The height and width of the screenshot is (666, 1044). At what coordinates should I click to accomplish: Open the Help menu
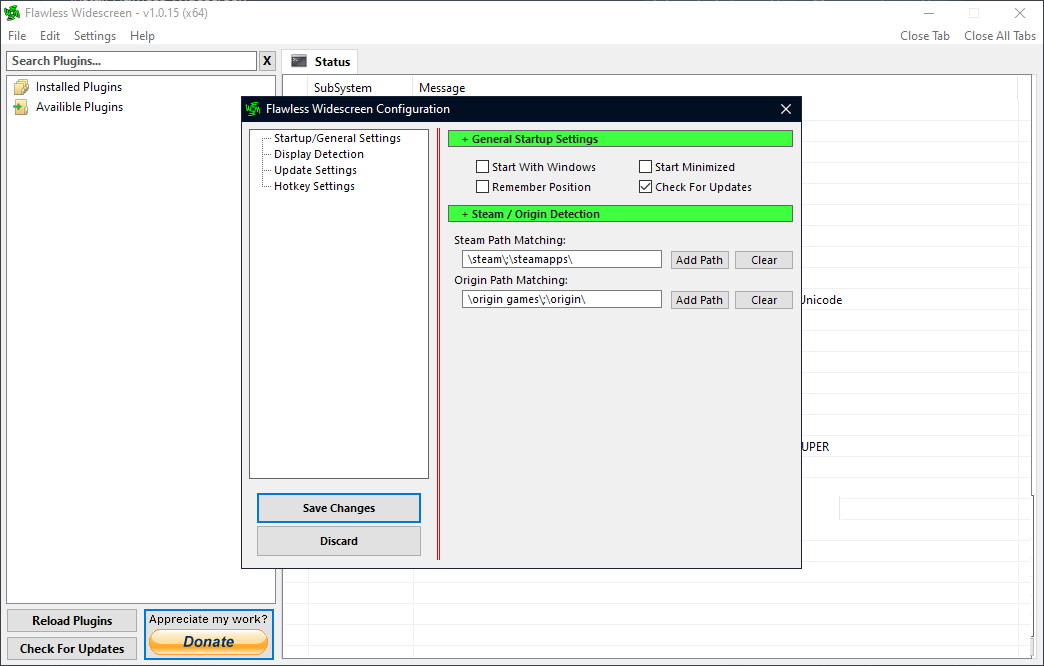(x=142, y=36)
